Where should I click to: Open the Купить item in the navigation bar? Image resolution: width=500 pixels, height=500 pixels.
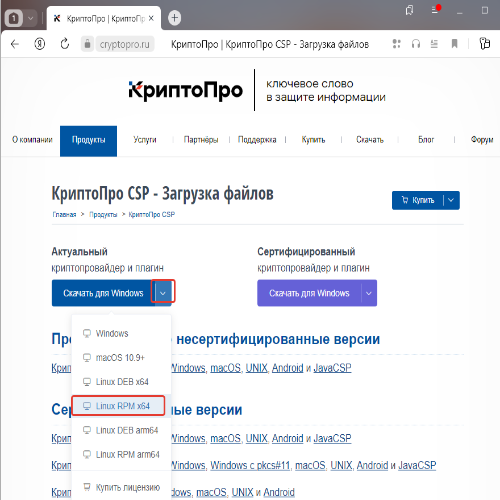[313, 140]
